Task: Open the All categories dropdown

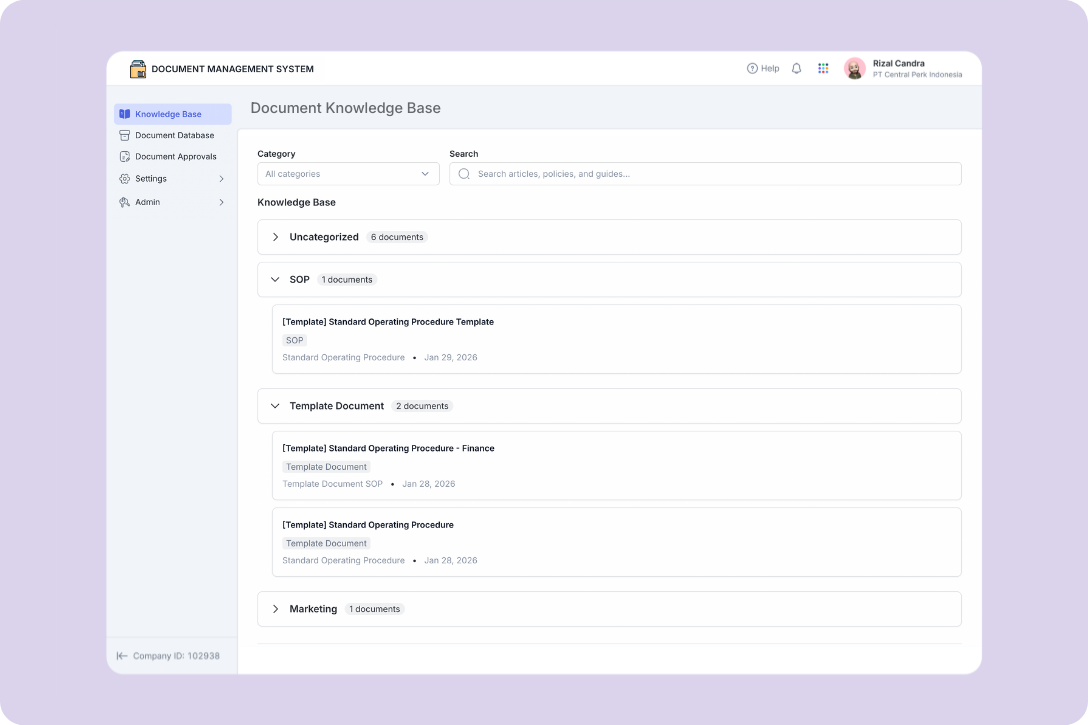Action: click(x=347, y=174)
